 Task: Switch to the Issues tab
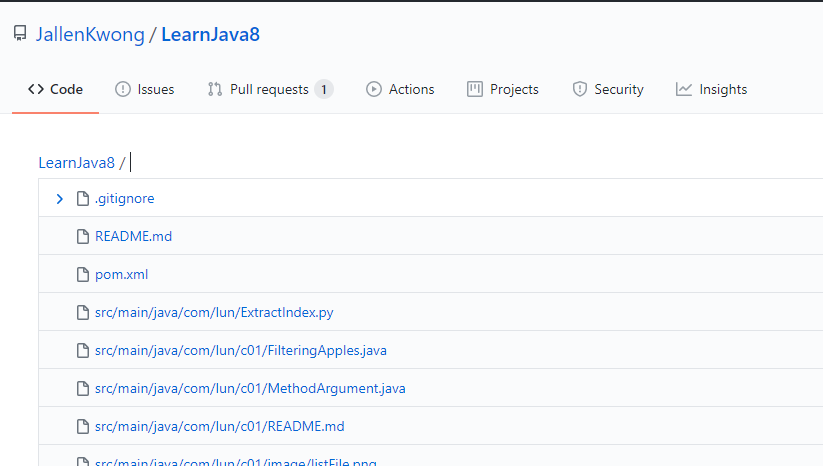(x=144, y=89)
